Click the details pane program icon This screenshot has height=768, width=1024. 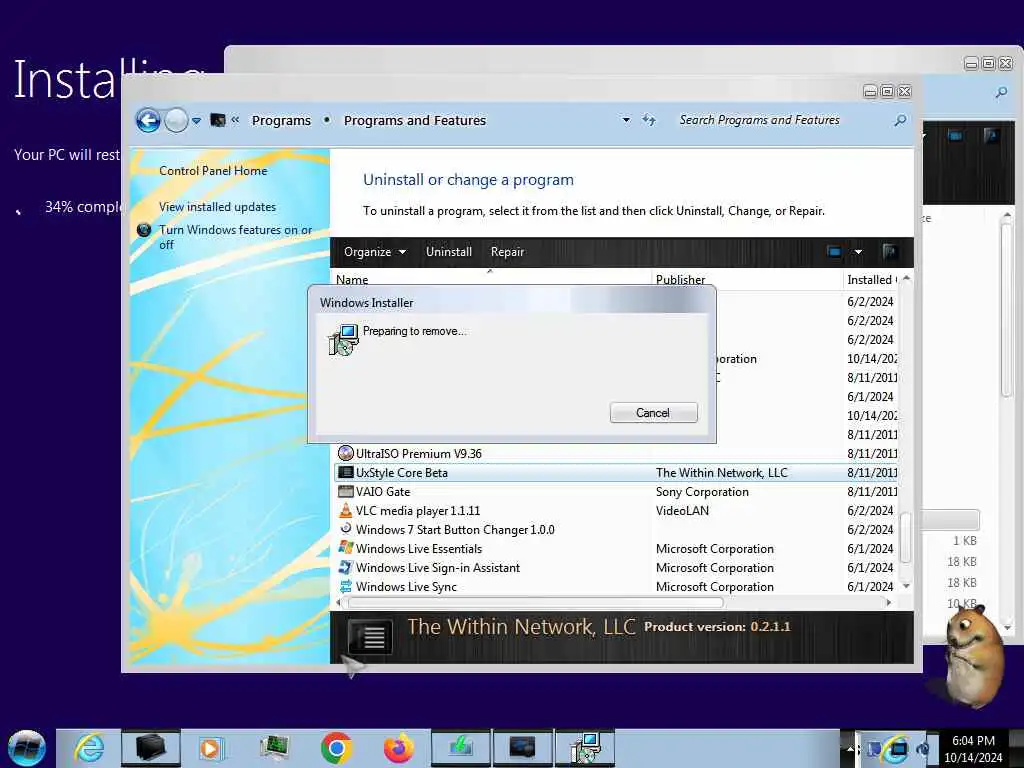pyautogui.click(x=370, y=636)
